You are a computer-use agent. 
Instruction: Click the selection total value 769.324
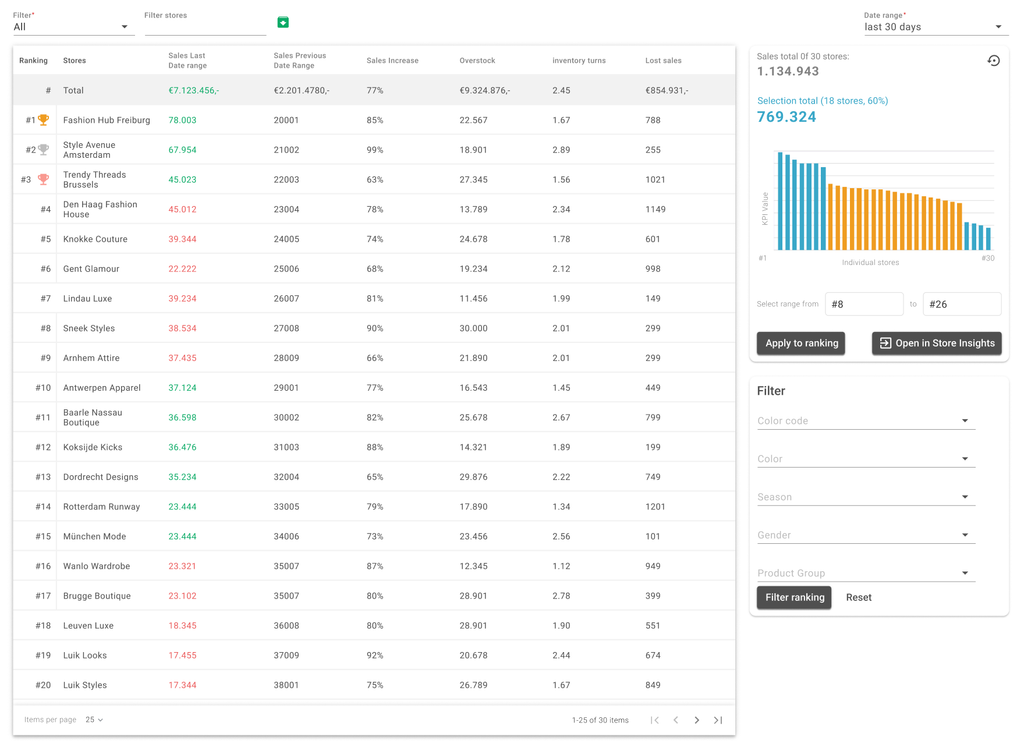point(786,117)
